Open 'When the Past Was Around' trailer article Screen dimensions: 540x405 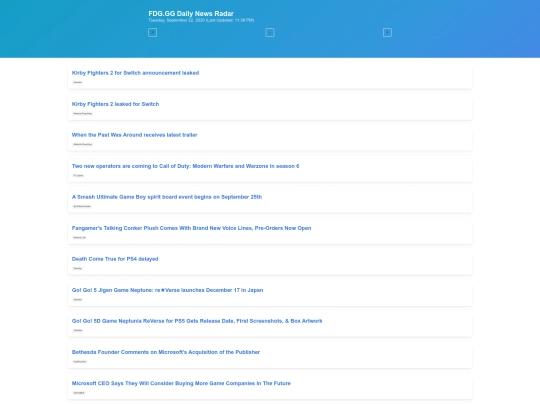(x=134, y=135)
